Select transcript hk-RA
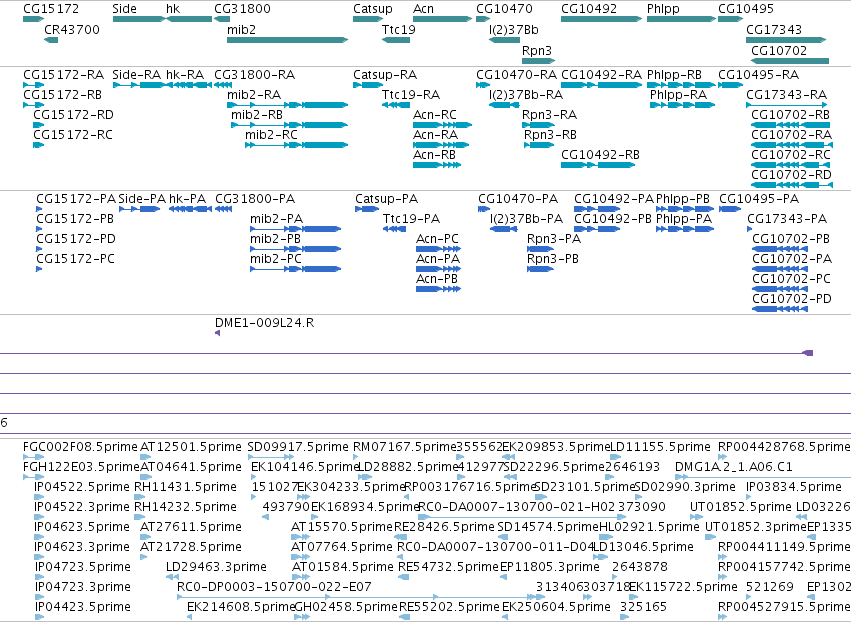Image resolution: width=851 pixels, height=622 pixels. pyautogui.click(x=185, y=75)
